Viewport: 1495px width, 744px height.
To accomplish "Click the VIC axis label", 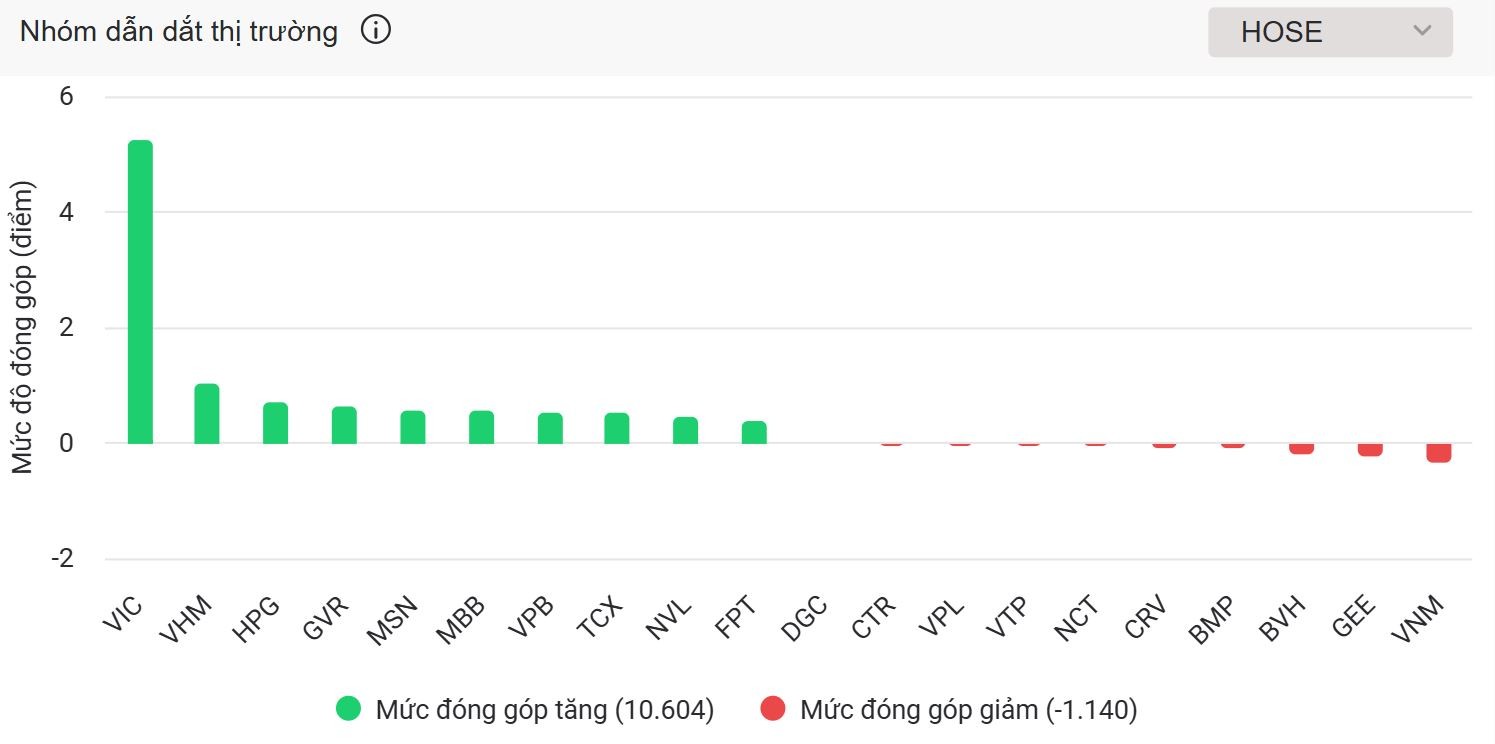I will tap(124, 613).
